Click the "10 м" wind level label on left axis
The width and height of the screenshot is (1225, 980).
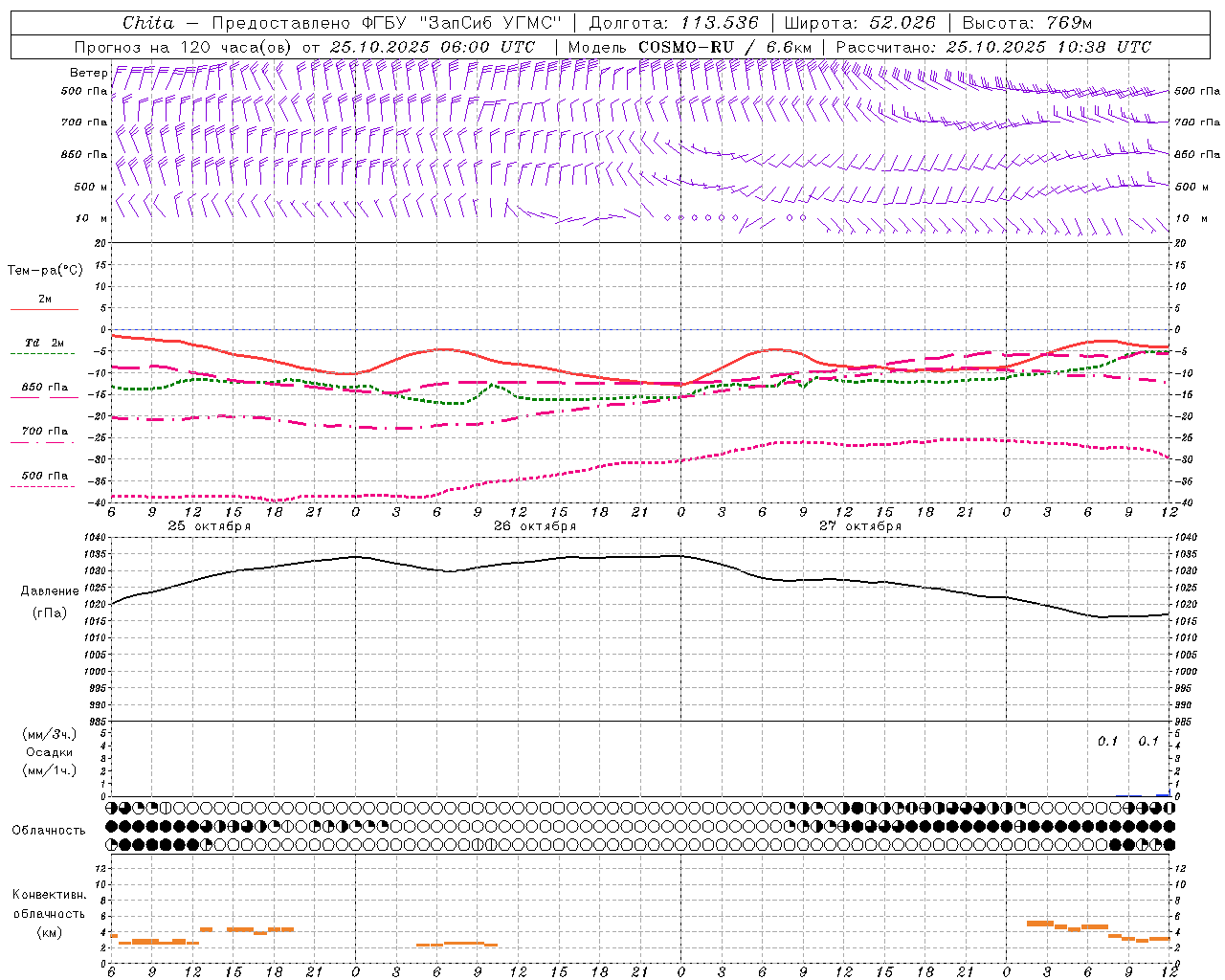93,219
